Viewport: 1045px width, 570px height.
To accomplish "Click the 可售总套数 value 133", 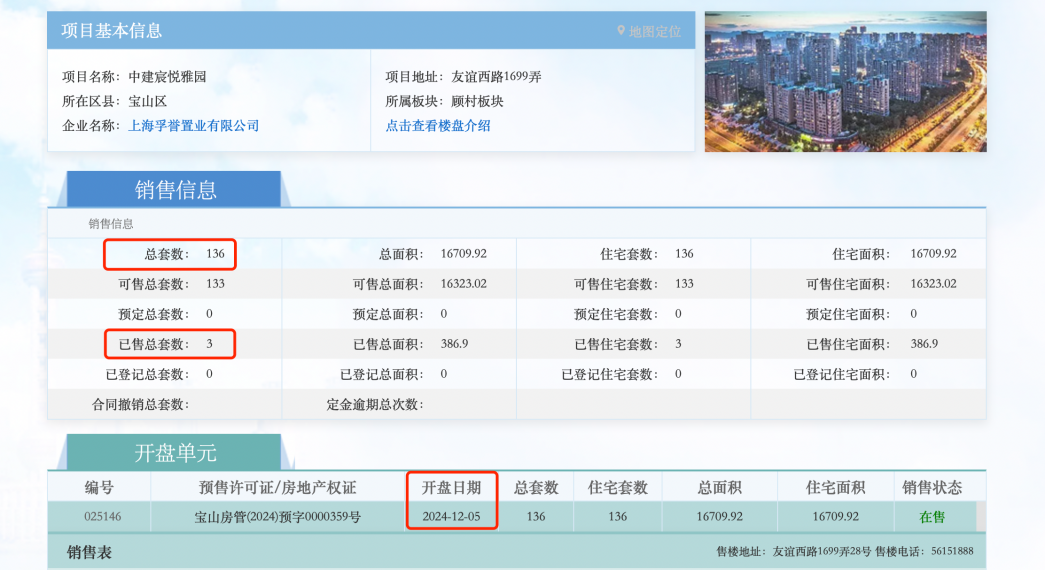I will tap(215, 283).
